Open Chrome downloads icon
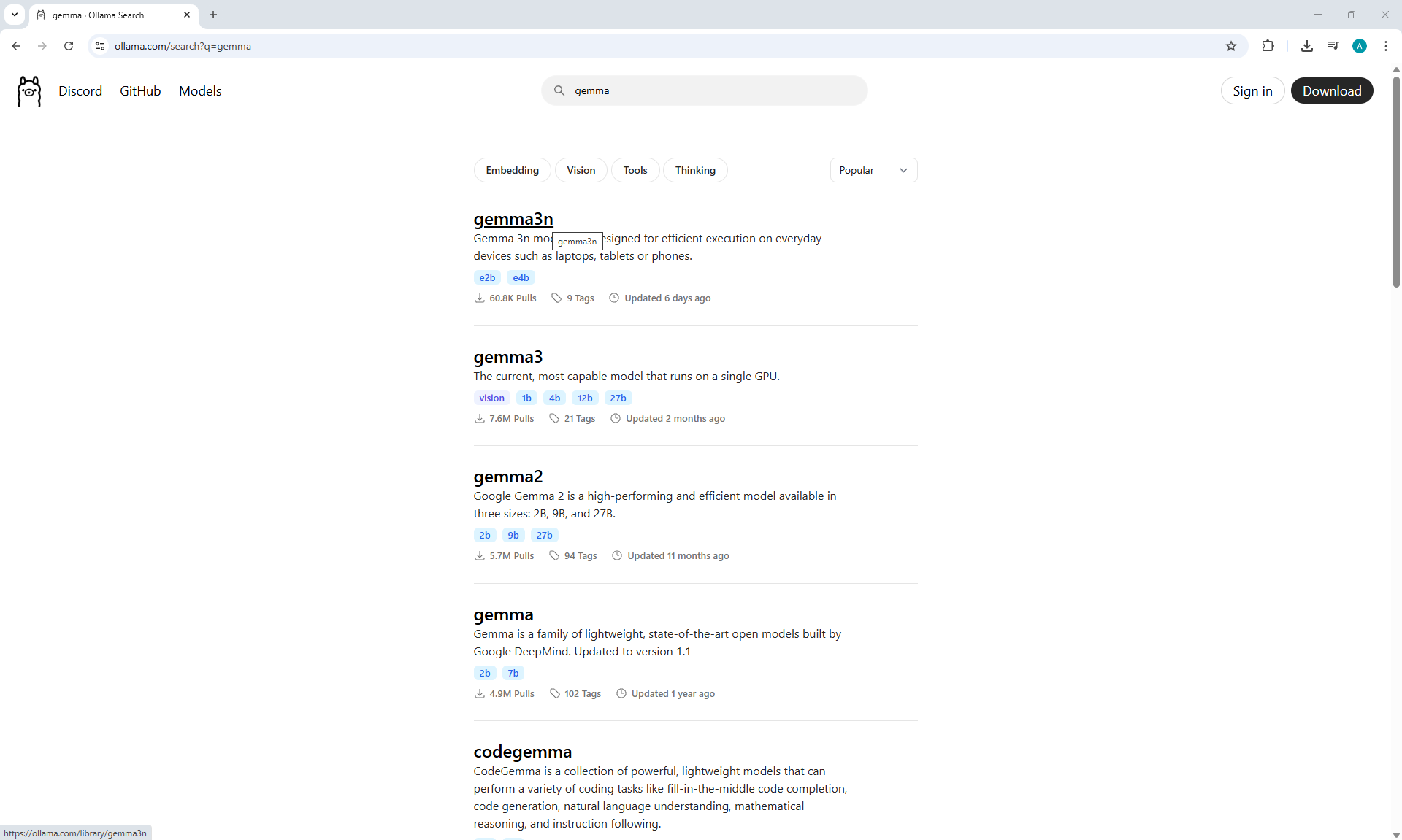Image resolution: width=1402 pixels, height=840 pixels. tap(1306, 46)
